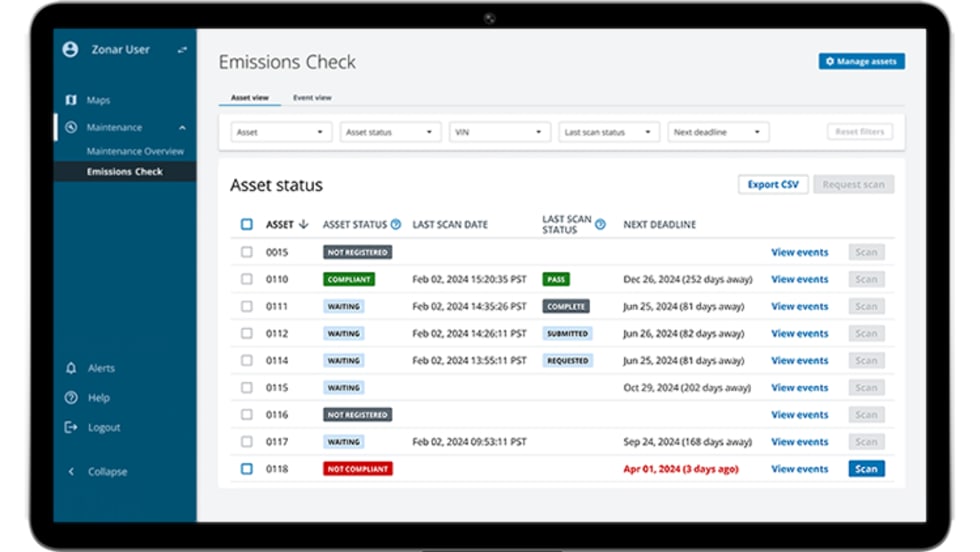
Task: Check the box for asset 0117
Action: point(247,442)
